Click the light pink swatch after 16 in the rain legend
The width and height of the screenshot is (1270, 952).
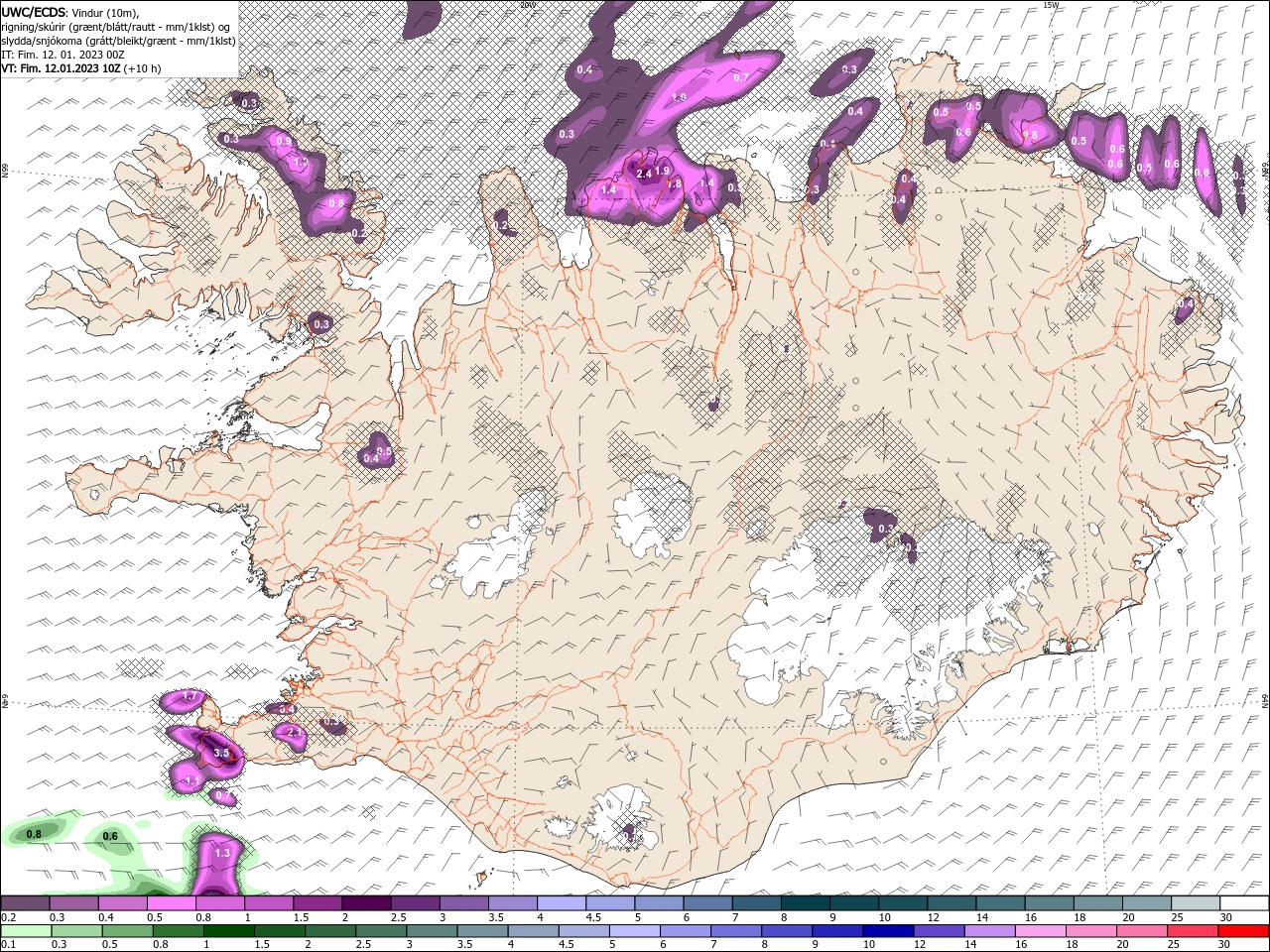coord(1040,931)
